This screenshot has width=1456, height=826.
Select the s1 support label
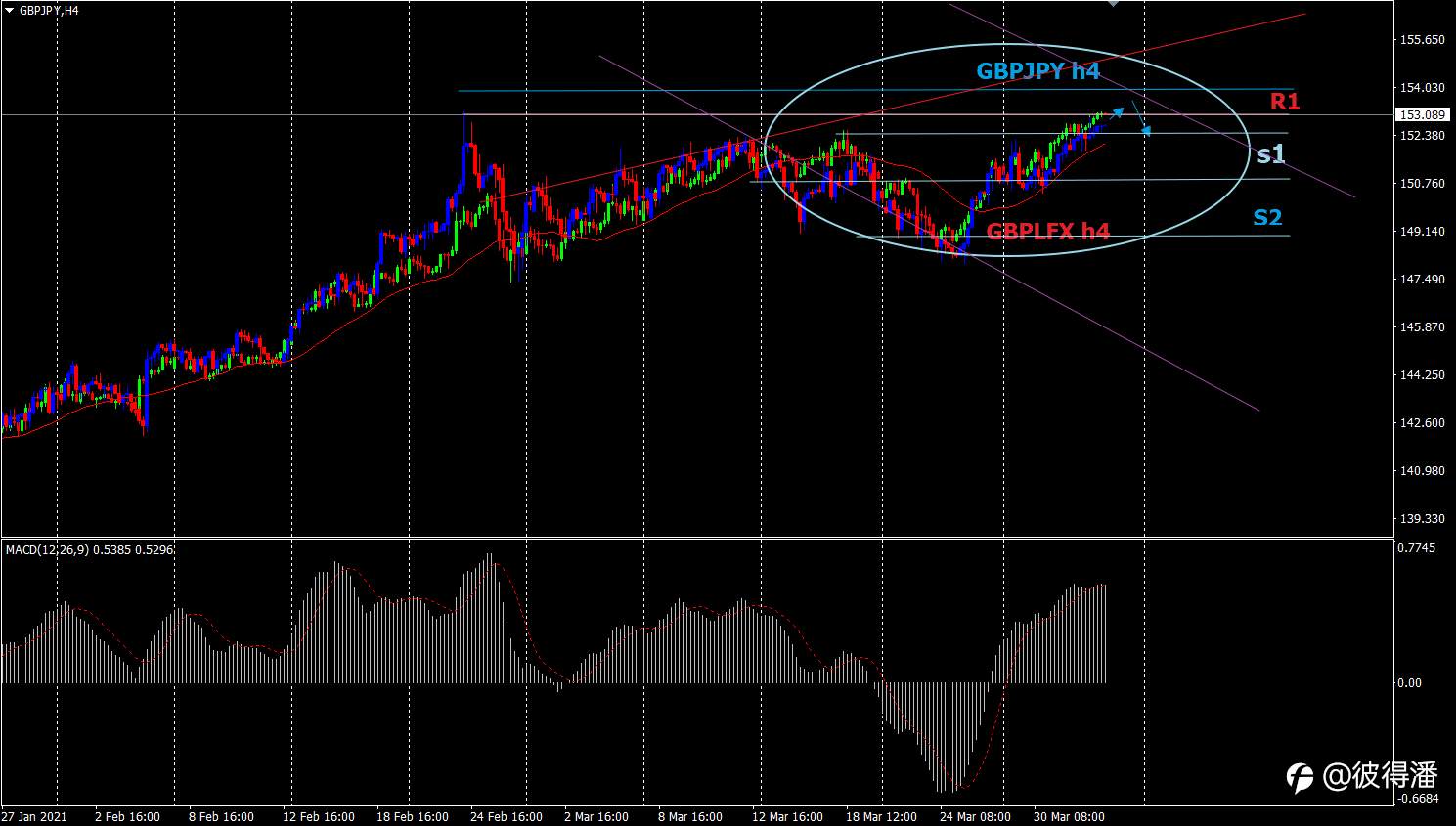coord(1270,154)
